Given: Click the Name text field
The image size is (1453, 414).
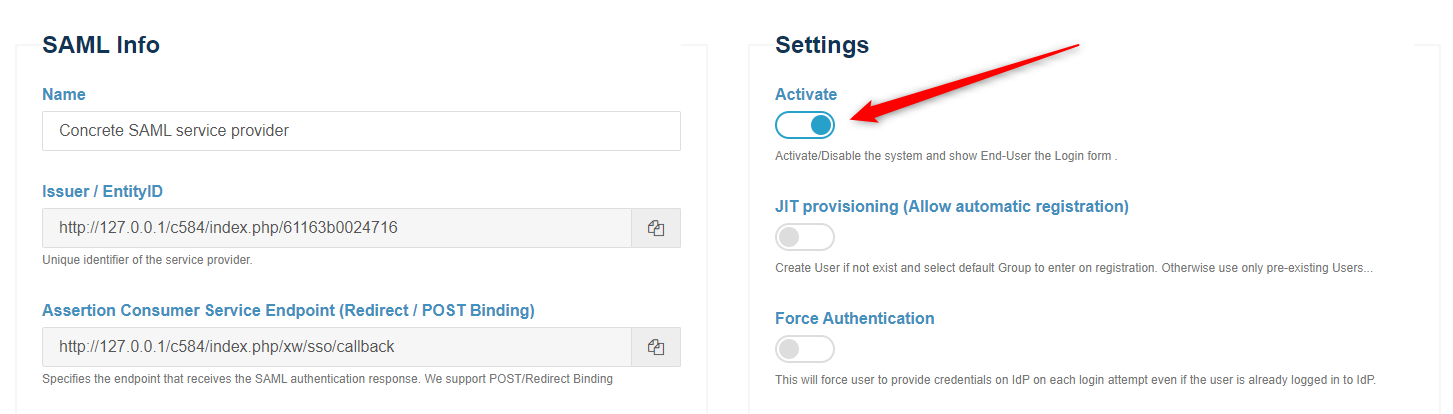Looking at the screenshot, I should coord(361,131).
